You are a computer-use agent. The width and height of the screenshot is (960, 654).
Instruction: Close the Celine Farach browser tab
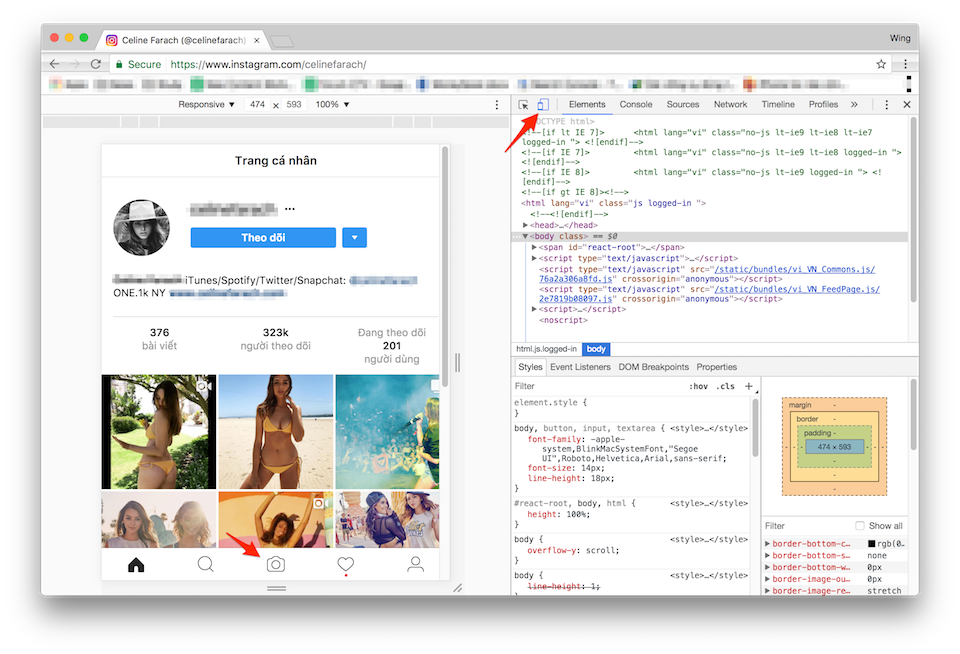257,40
